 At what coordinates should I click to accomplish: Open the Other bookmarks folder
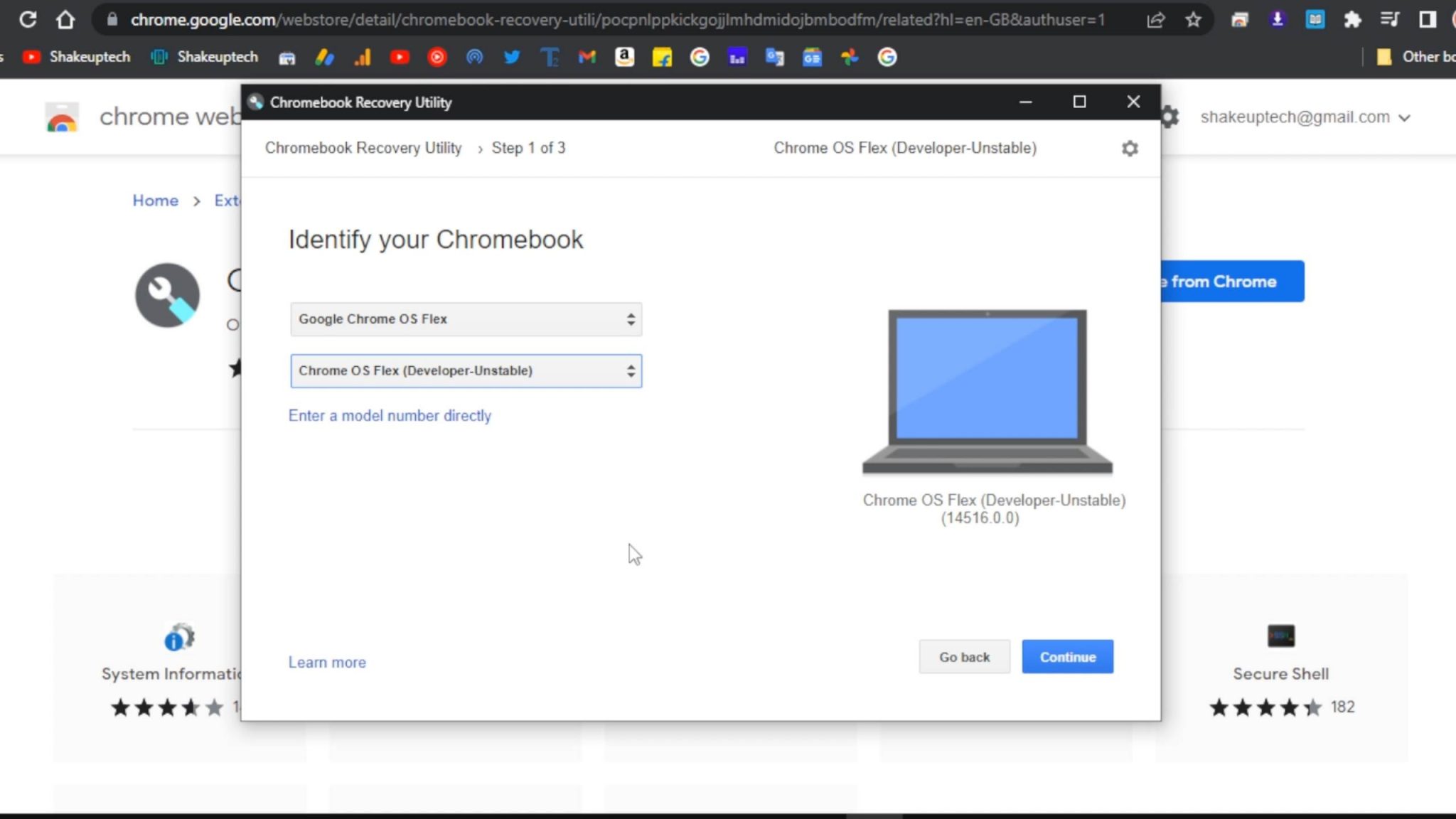click(1415, 57)
